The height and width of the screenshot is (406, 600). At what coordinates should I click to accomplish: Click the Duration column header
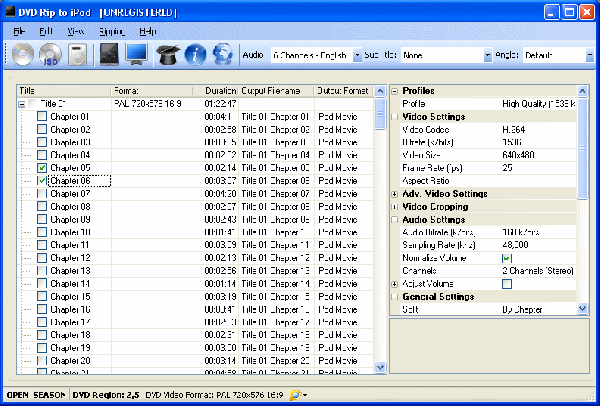coord(220,91)
